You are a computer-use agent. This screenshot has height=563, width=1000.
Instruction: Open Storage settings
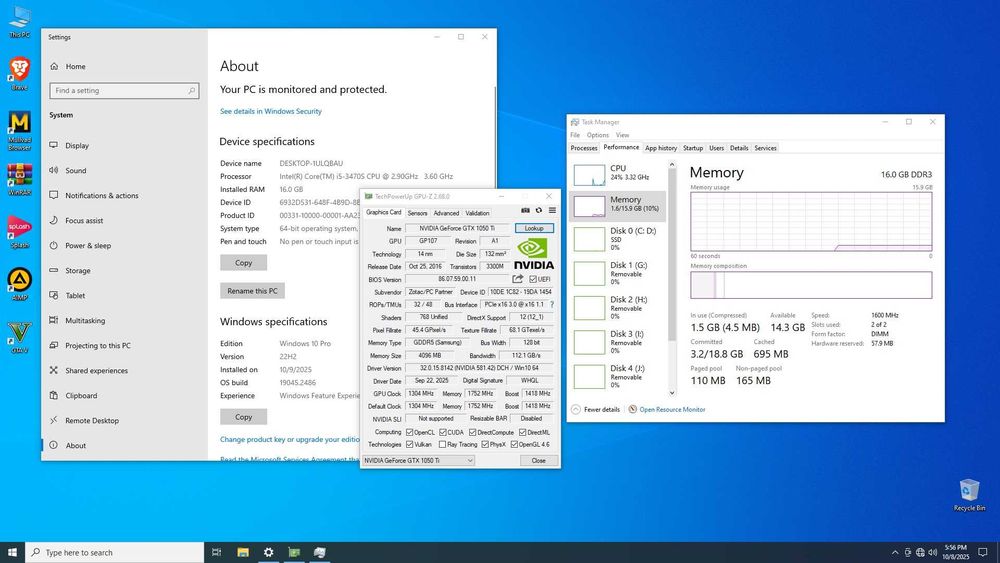[x=77, y=270]
